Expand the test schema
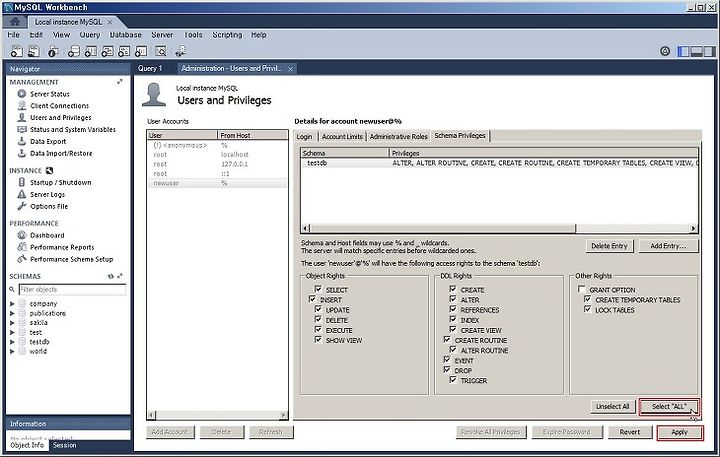Screen dimensions: 720x457 [12, 332]
